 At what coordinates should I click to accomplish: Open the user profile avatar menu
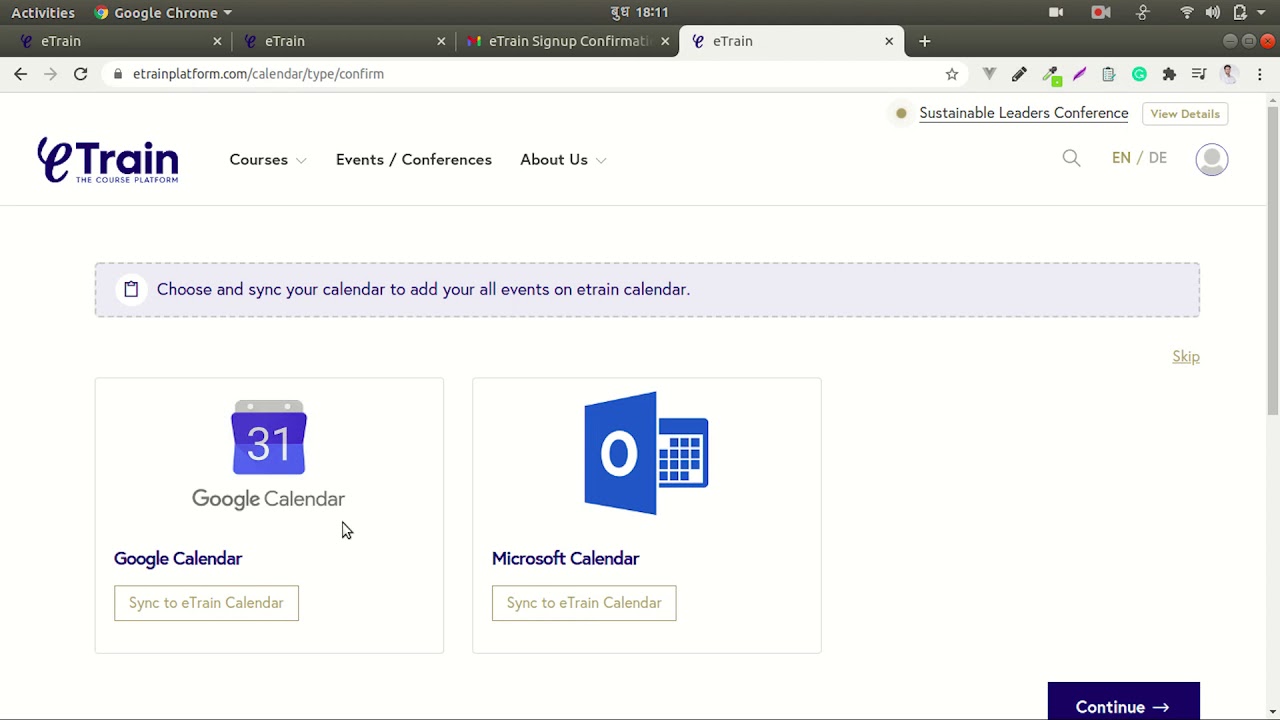click(x=1211, y=160)
